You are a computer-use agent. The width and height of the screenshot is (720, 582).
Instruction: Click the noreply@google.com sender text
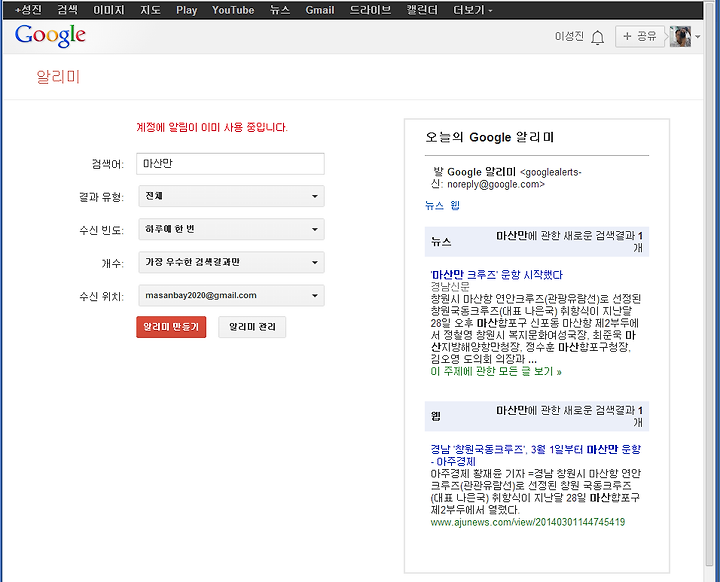[x=496, y=184]
